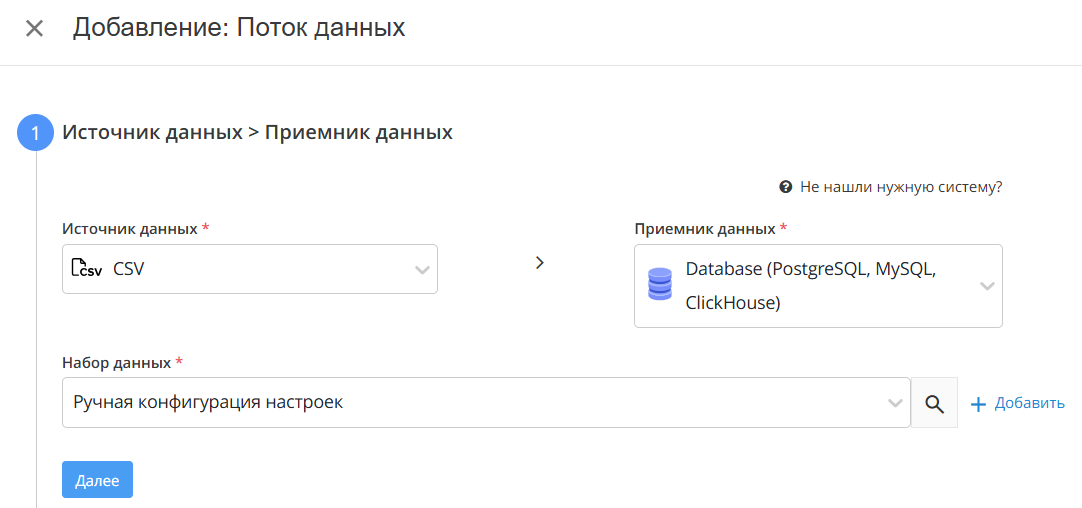Click the arrow icon between source and receiver
This screenshot has width=1082, height=508.
540,262
